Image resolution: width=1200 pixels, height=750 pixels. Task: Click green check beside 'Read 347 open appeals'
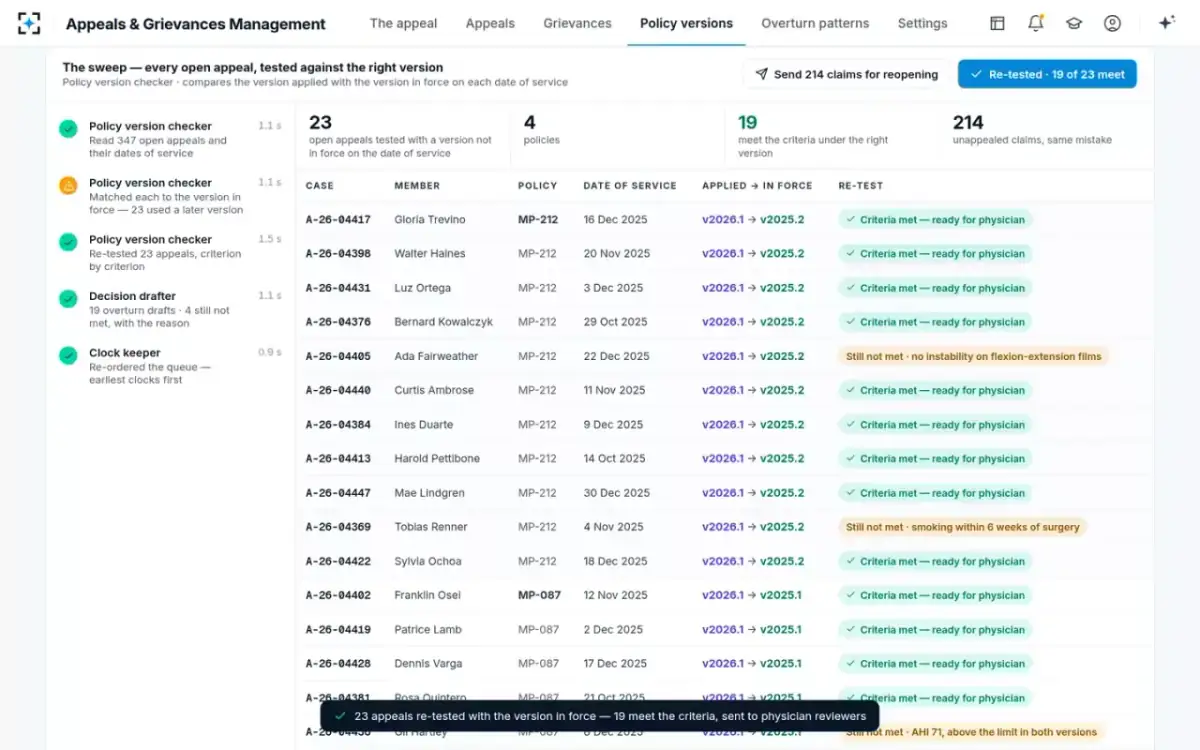pos(68,128)
